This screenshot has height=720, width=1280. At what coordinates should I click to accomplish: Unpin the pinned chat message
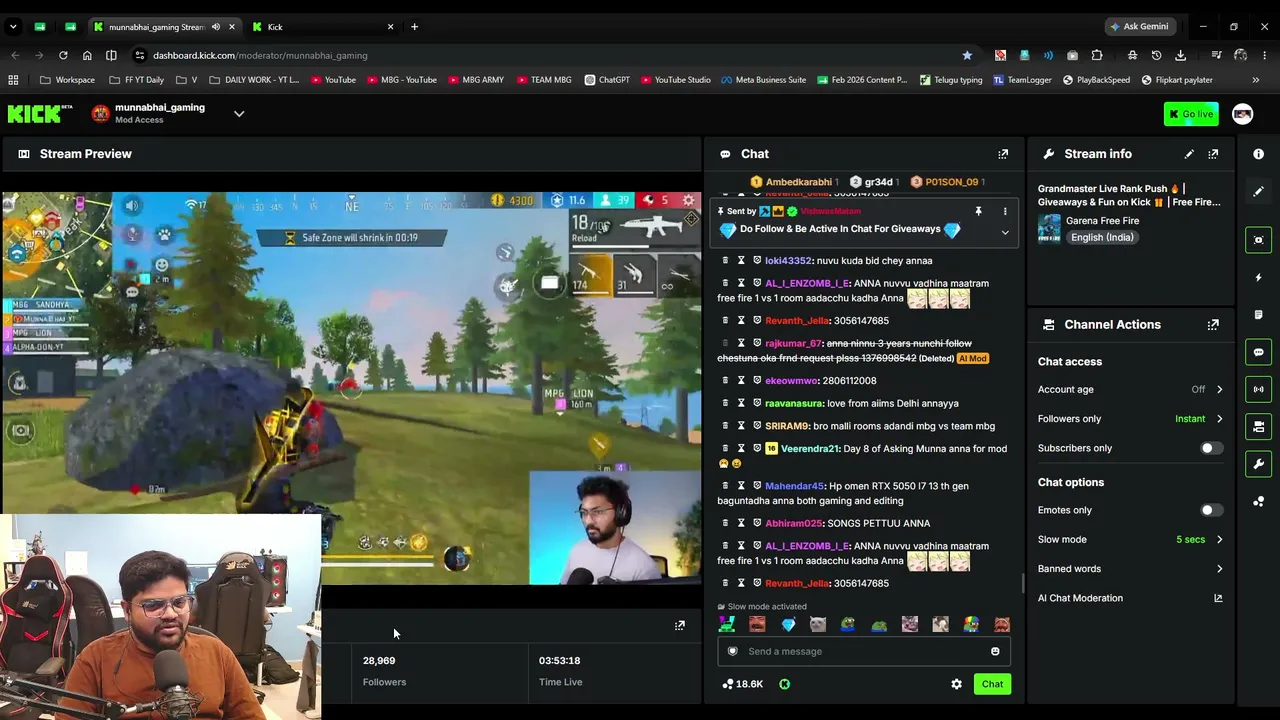pos(978,212)
